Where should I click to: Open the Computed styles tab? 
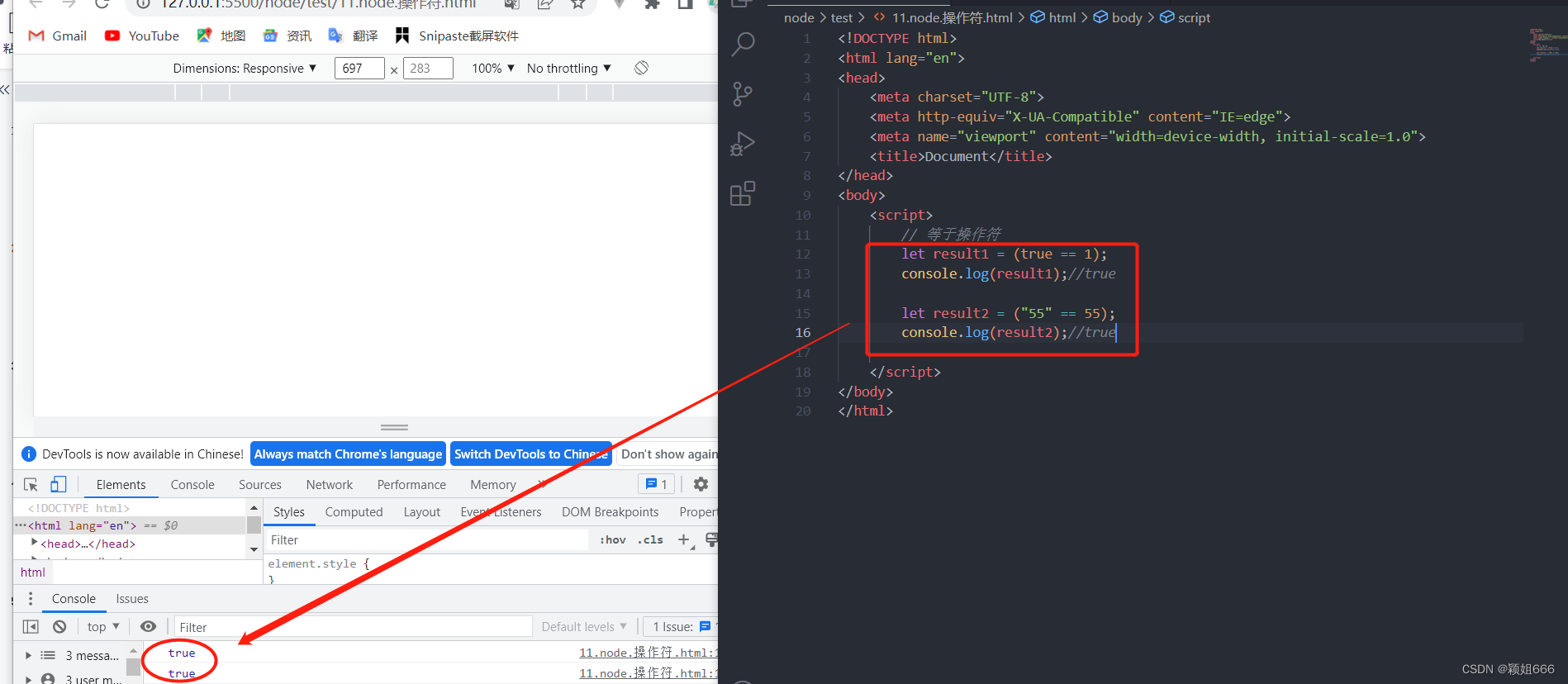[354, 512]
